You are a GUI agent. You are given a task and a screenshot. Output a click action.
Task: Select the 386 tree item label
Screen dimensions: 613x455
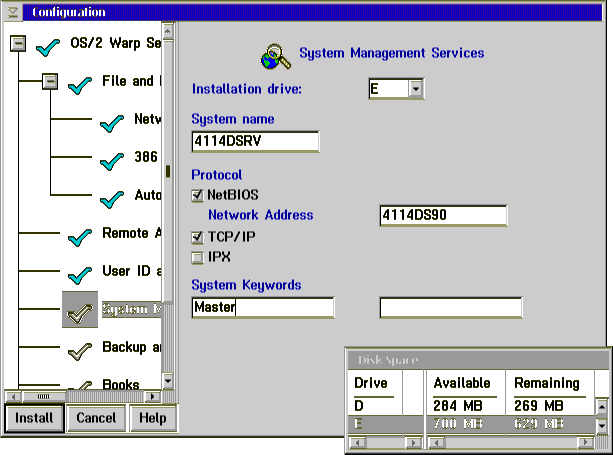(146, 157)
